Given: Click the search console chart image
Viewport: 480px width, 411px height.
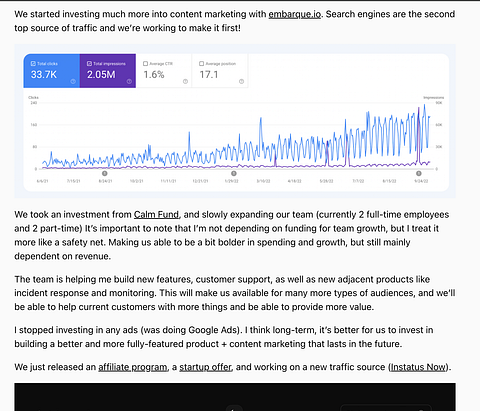Looking at the screenshot, I should (x=235, y=121).
